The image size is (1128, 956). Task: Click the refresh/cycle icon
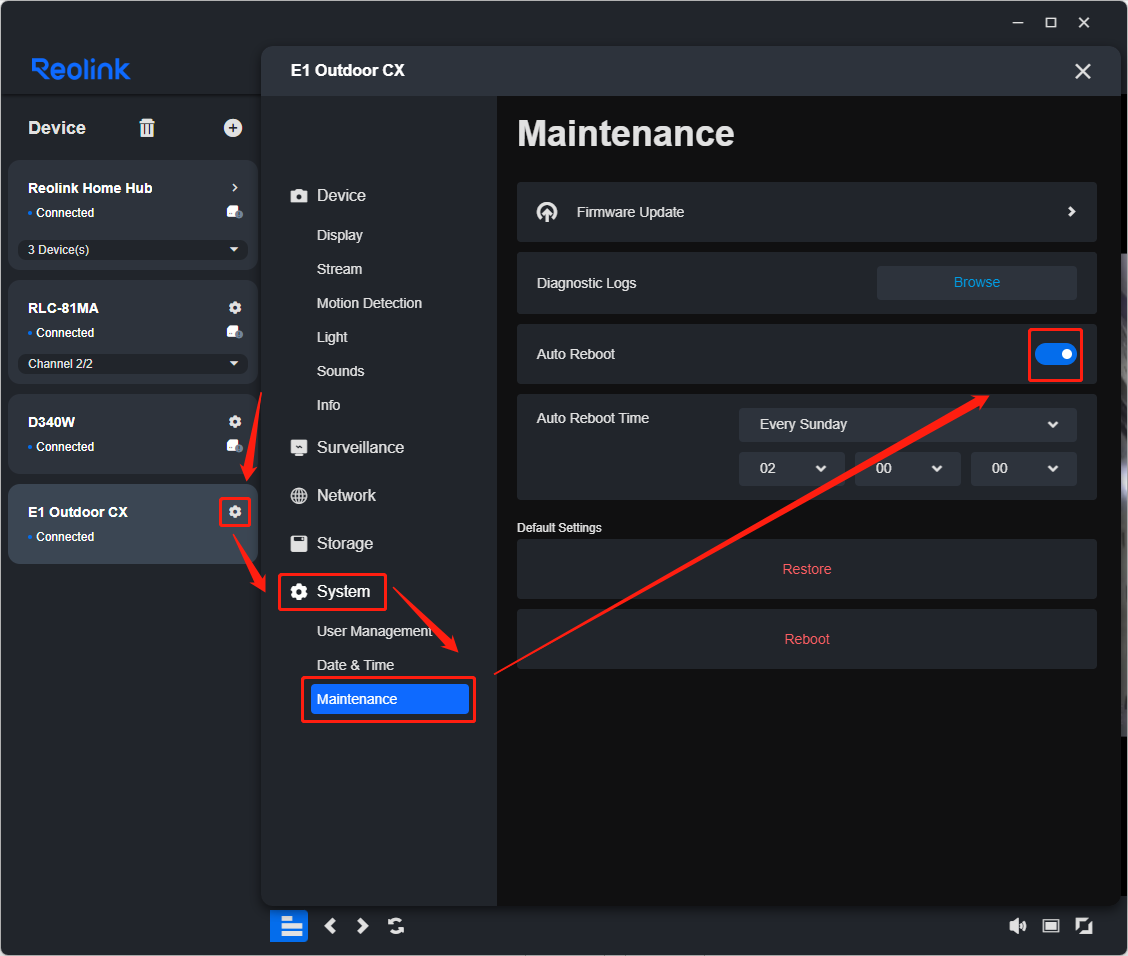[396, 926]
